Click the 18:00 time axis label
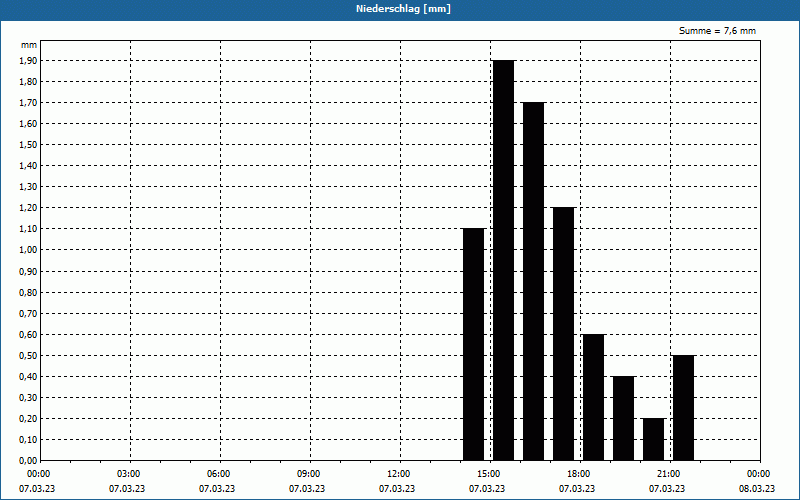Screen dimensions: 800x500 point(581,474)
